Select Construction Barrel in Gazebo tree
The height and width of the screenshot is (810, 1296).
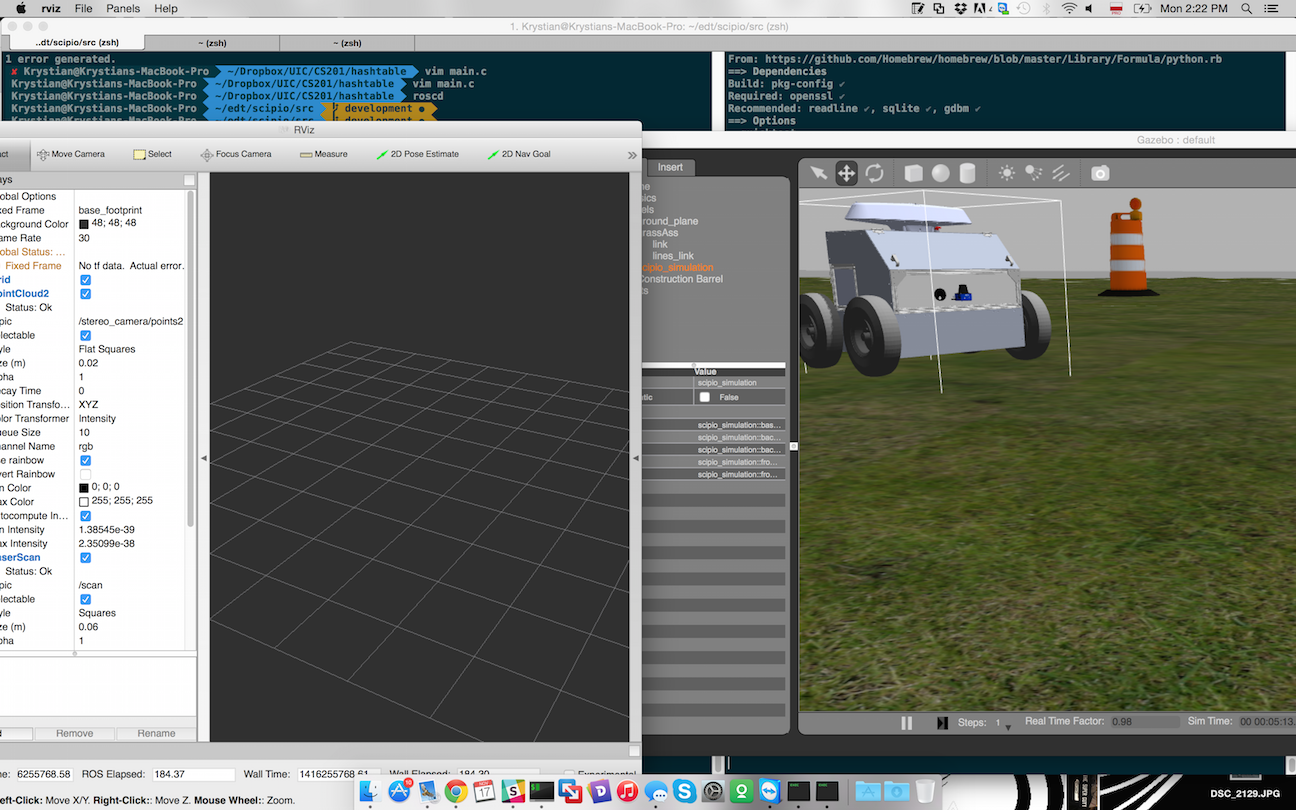tap(680, 279)
